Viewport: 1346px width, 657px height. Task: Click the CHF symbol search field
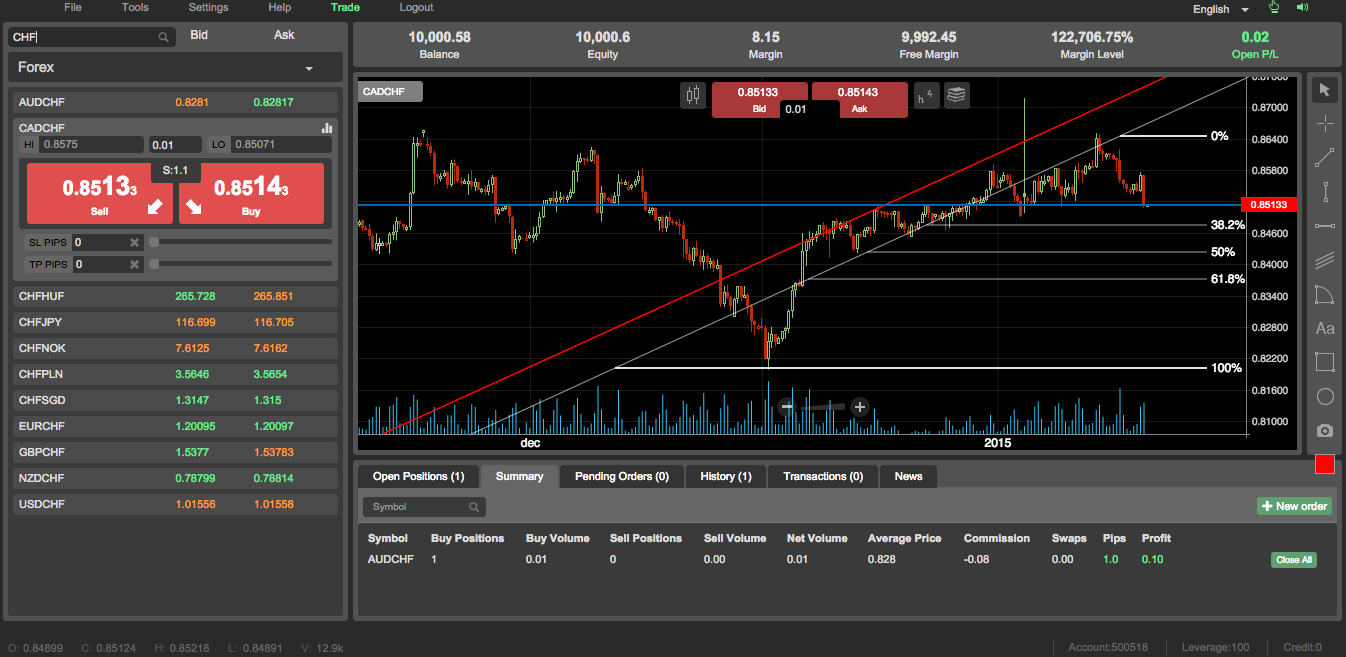pos(85,37)
